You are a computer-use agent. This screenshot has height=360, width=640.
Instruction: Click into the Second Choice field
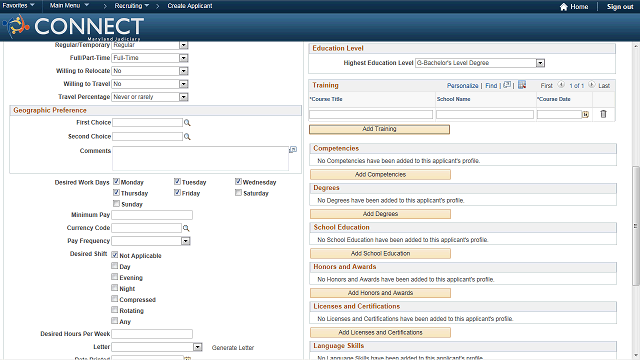pos(147,136)
